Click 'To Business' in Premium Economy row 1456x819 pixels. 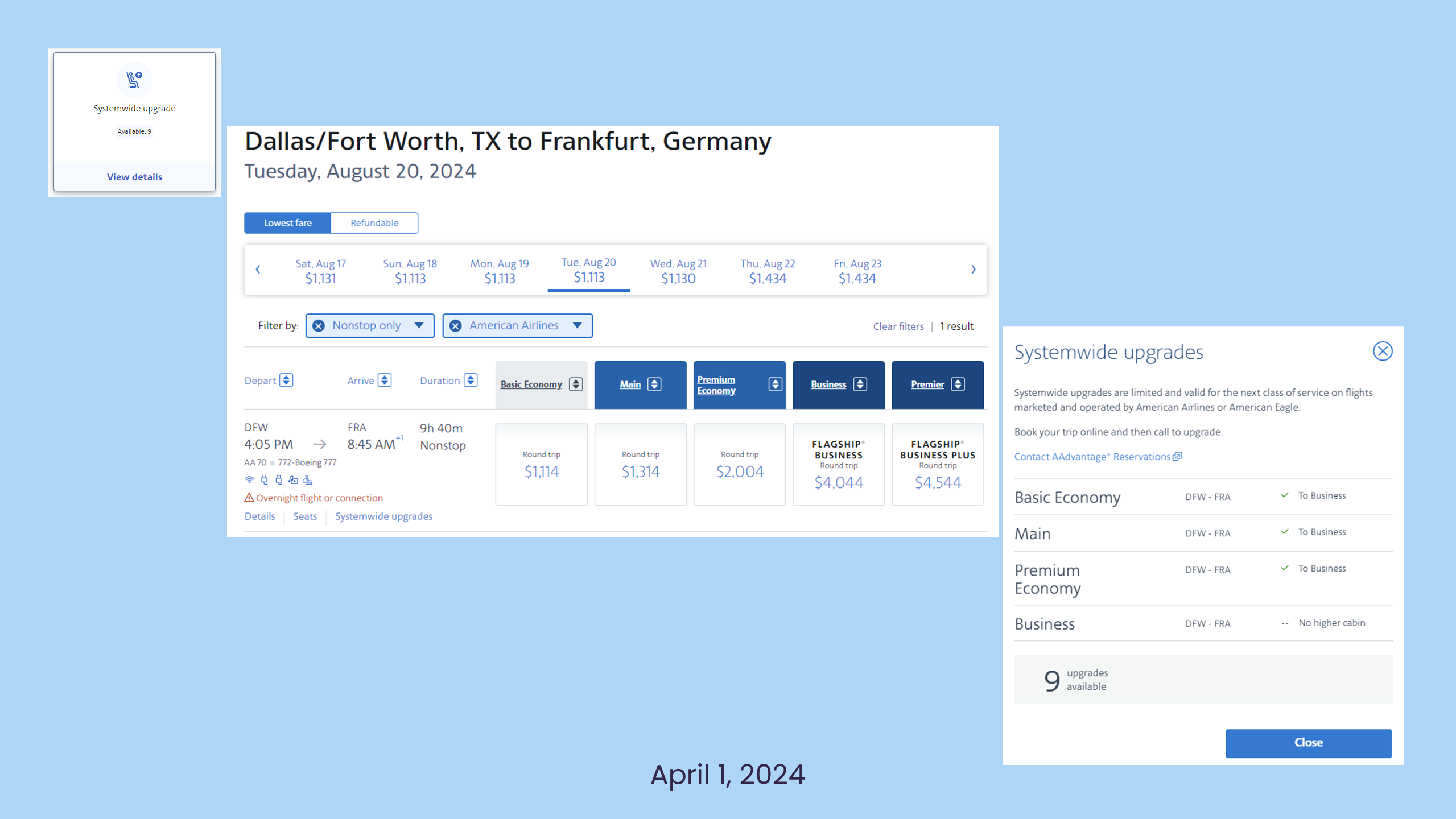1322,568
